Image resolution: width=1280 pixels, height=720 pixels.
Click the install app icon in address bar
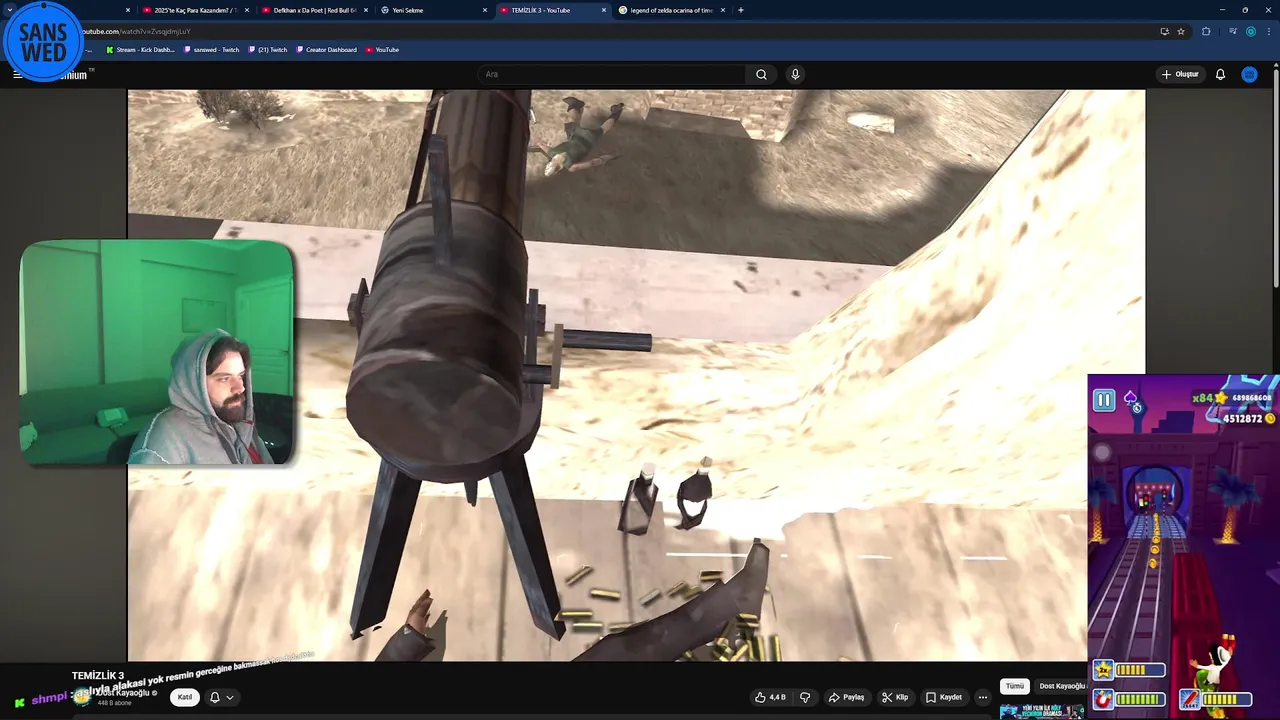point(1164,31)
